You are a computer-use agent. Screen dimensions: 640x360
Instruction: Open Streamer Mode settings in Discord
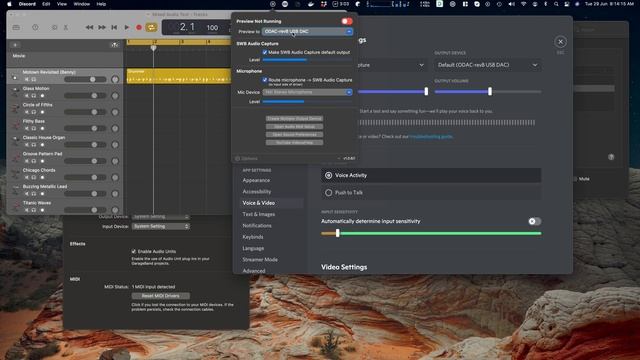coord(260,260)
